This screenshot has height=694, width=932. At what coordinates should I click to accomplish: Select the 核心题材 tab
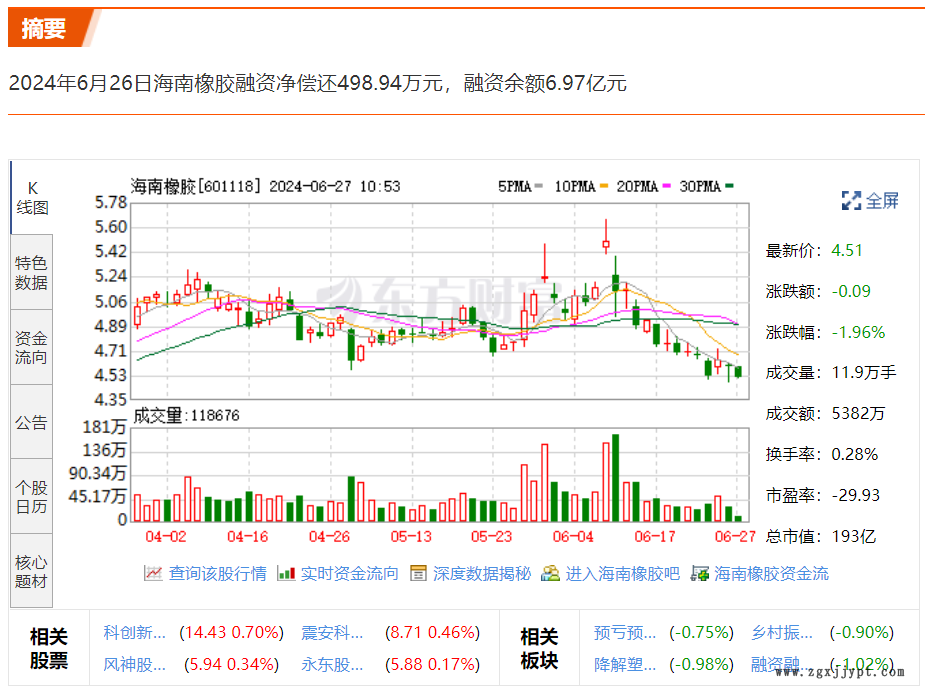pos(32,571)
